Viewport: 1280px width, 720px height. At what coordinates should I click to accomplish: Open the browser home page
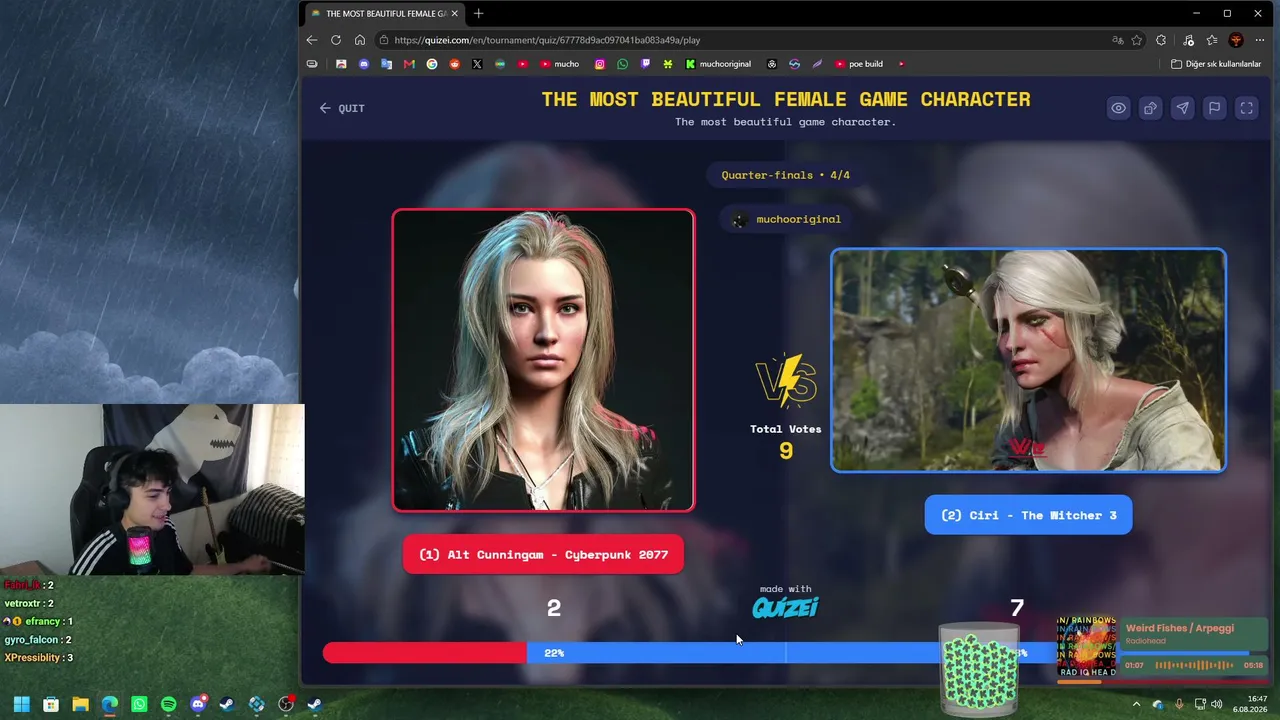coord(360,40)
